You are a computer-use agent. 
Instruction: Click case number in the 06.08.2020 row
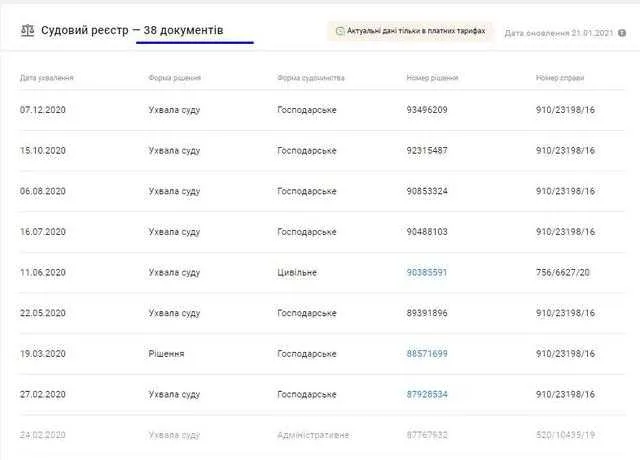pos(565,191)
